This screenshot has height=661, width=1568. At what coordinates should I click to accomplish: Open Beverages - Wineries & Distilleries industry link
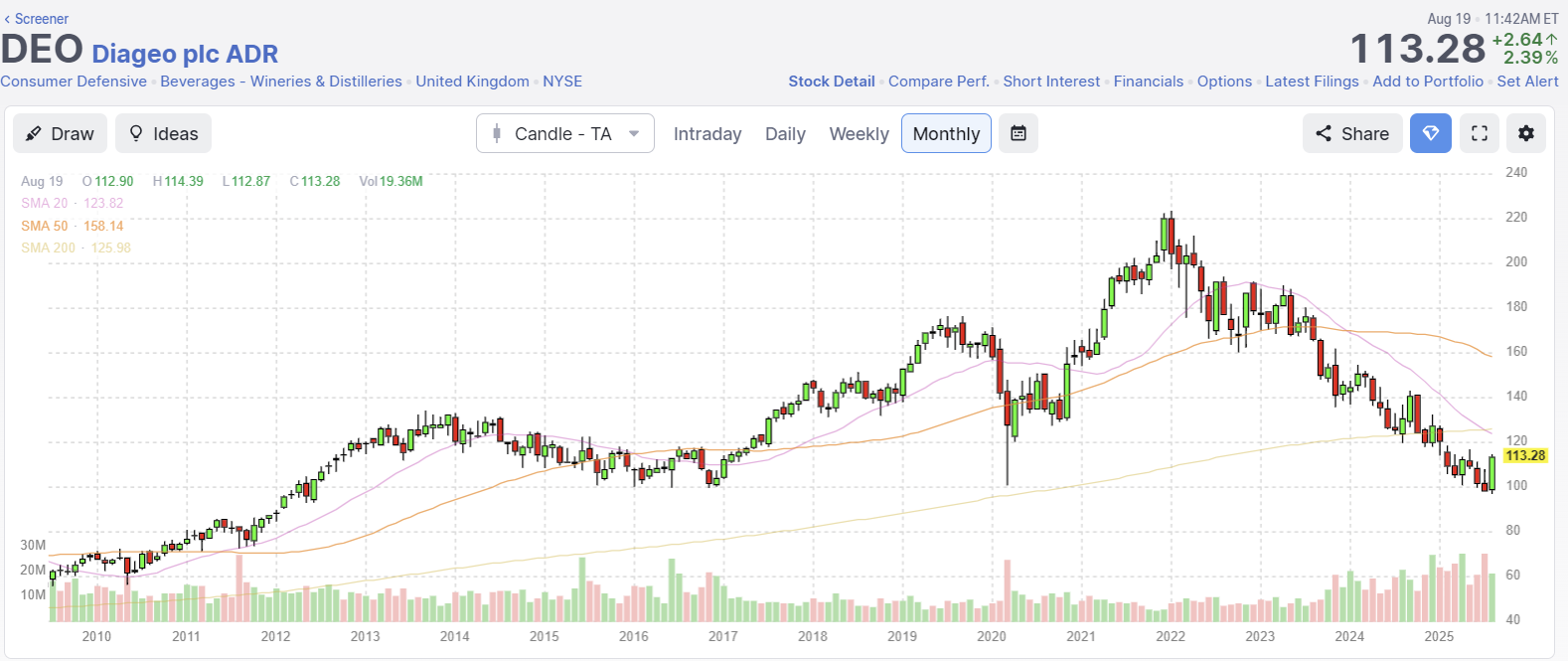point(281,82)
